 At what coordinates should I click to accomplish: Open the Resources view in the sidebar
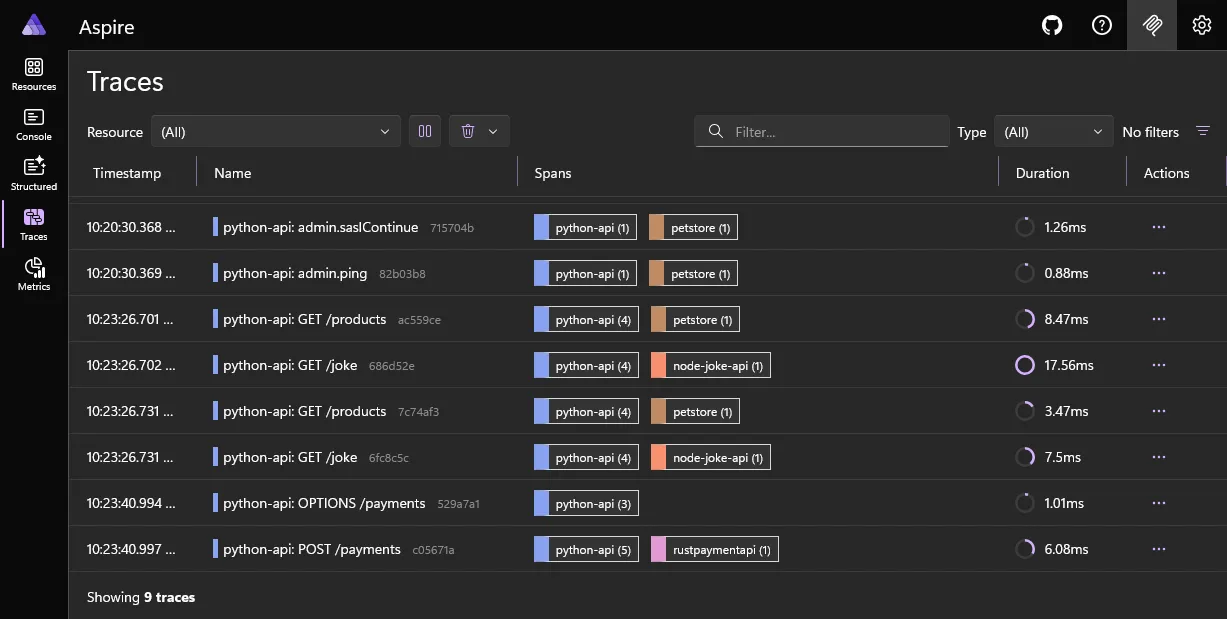tap(33, 76)
